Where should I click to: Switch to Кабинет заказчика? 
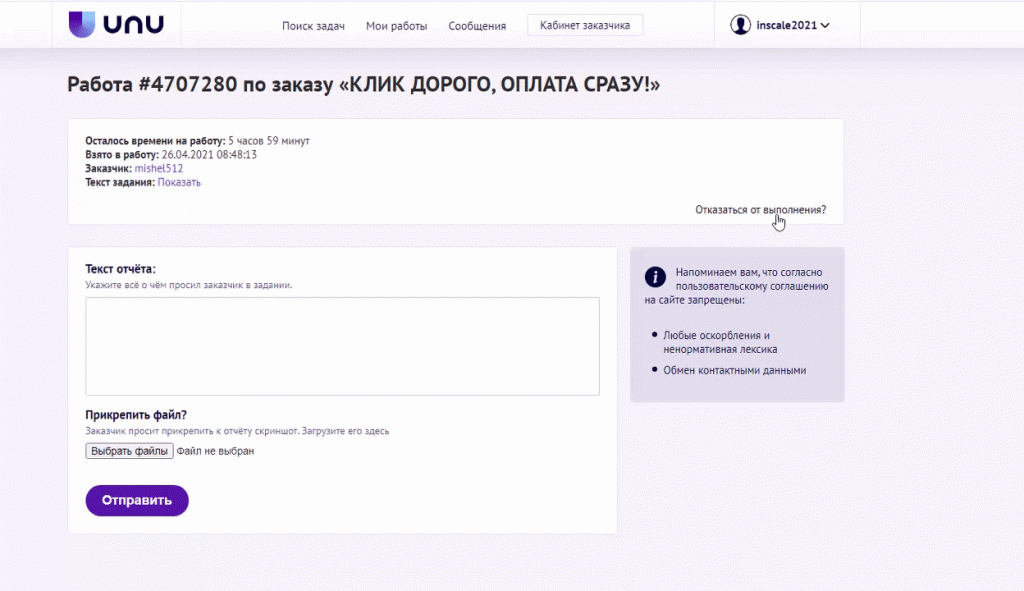pos(584,24)
